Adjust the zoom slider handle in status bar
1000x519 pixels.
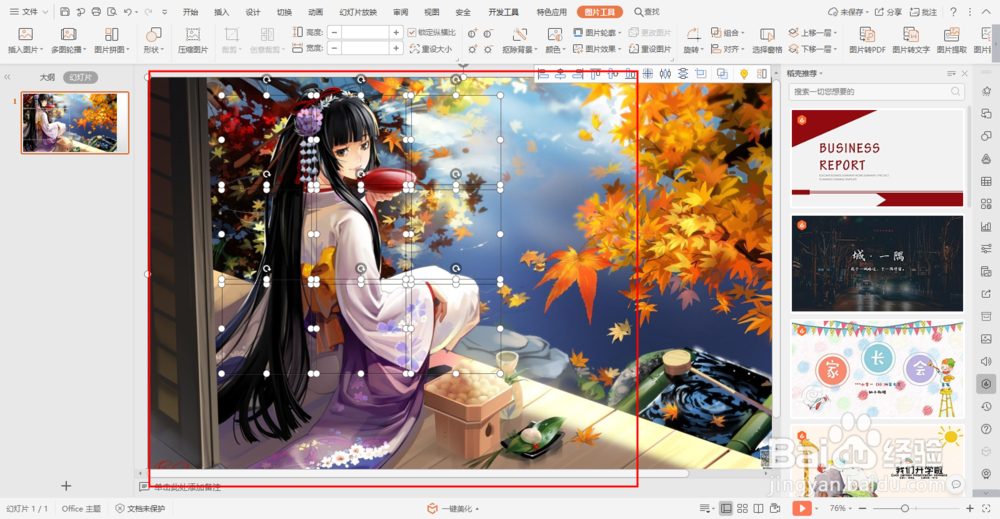[x=904, y=508]
